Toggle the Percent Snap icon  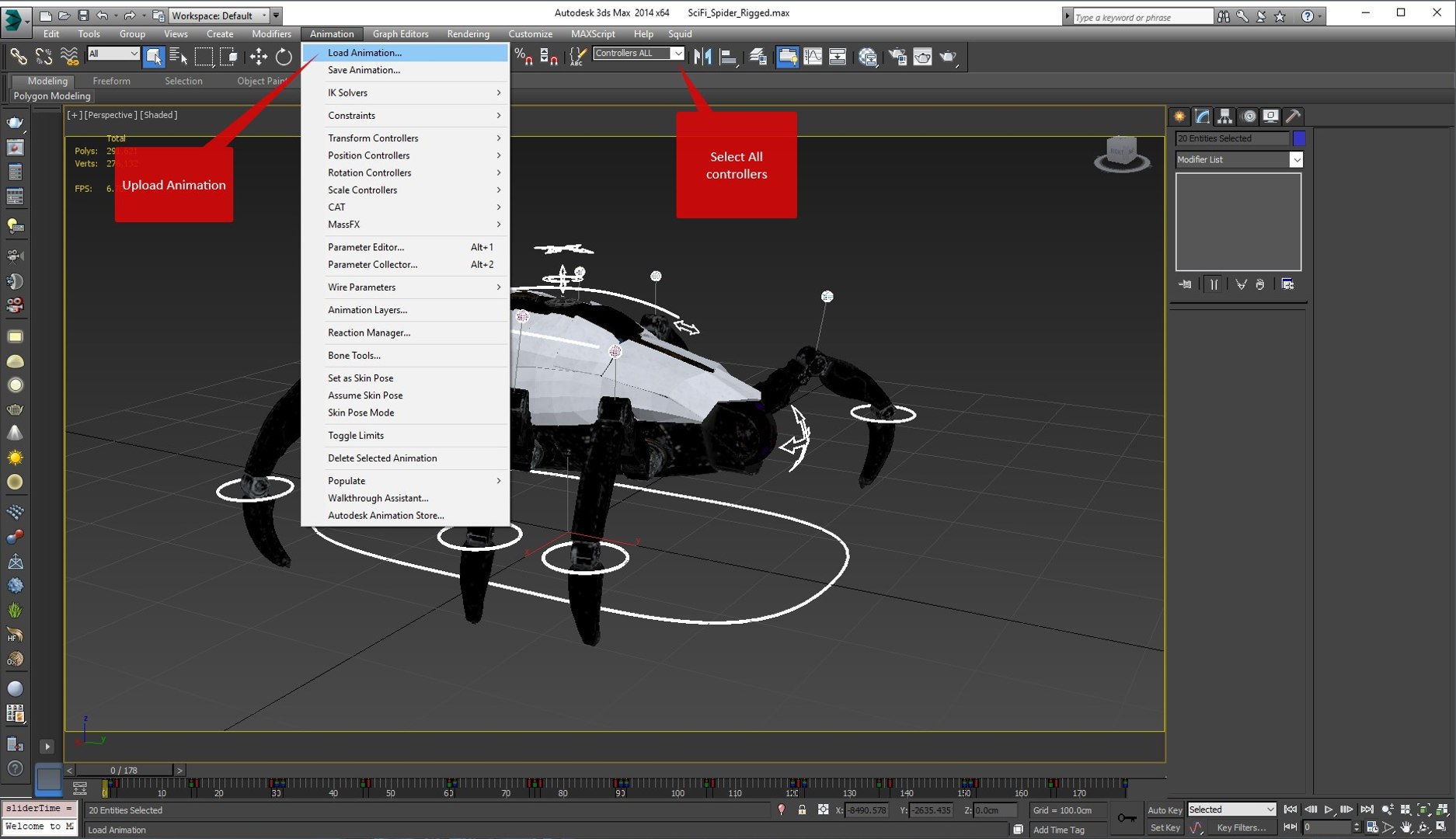(524, 56)
